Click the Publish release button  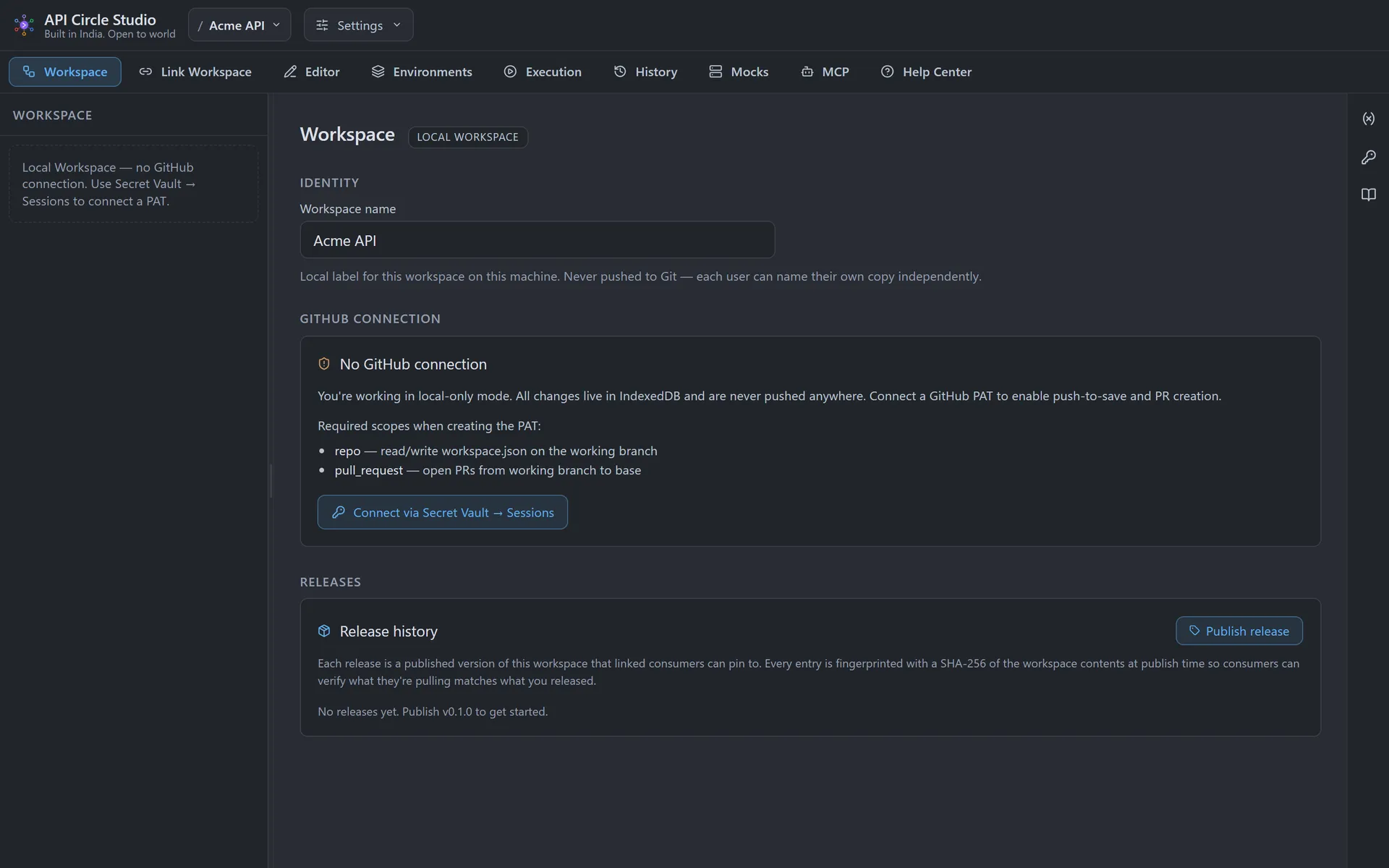(x=1239, y=631)
